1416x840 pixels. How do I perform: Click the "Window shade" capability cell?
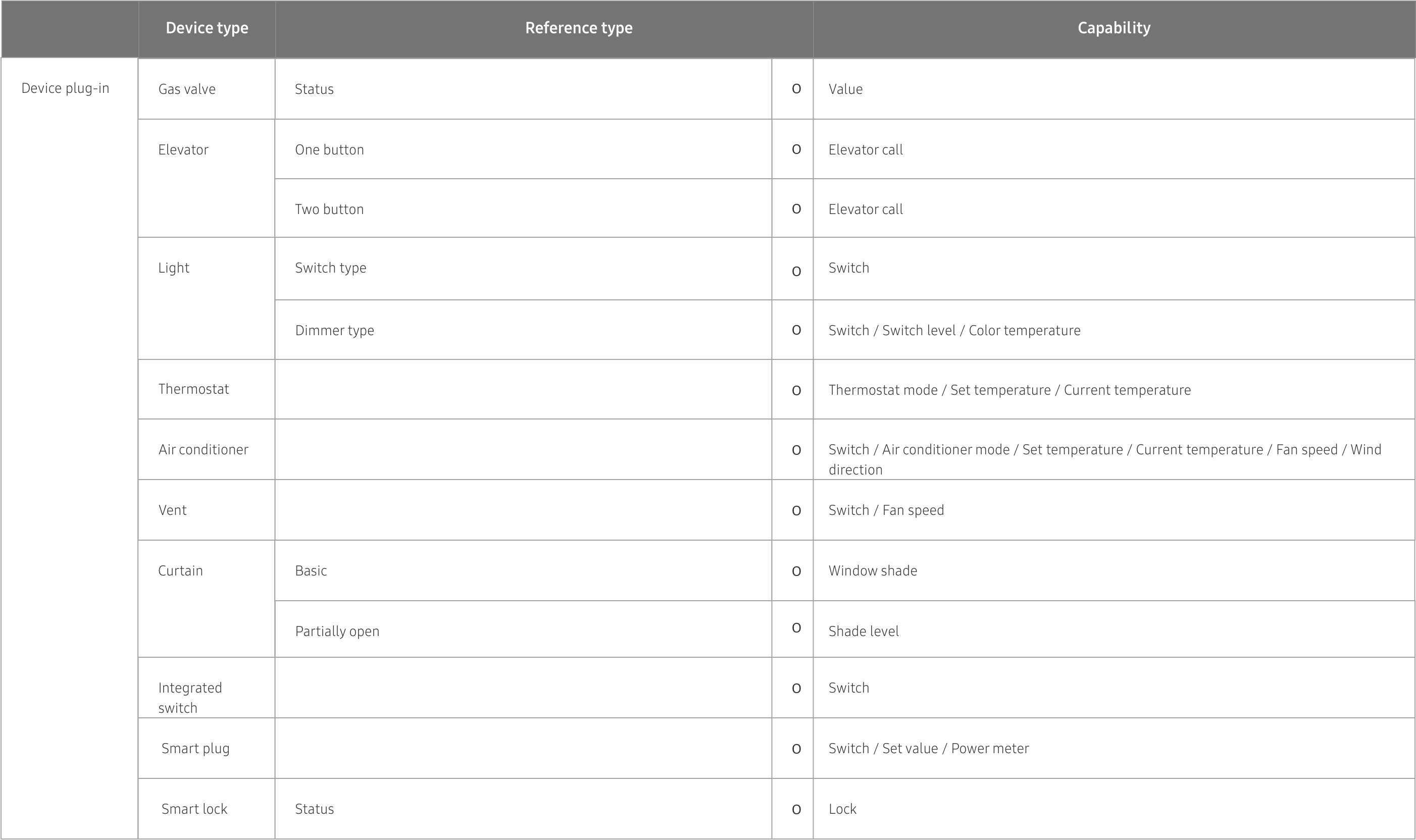873,571
